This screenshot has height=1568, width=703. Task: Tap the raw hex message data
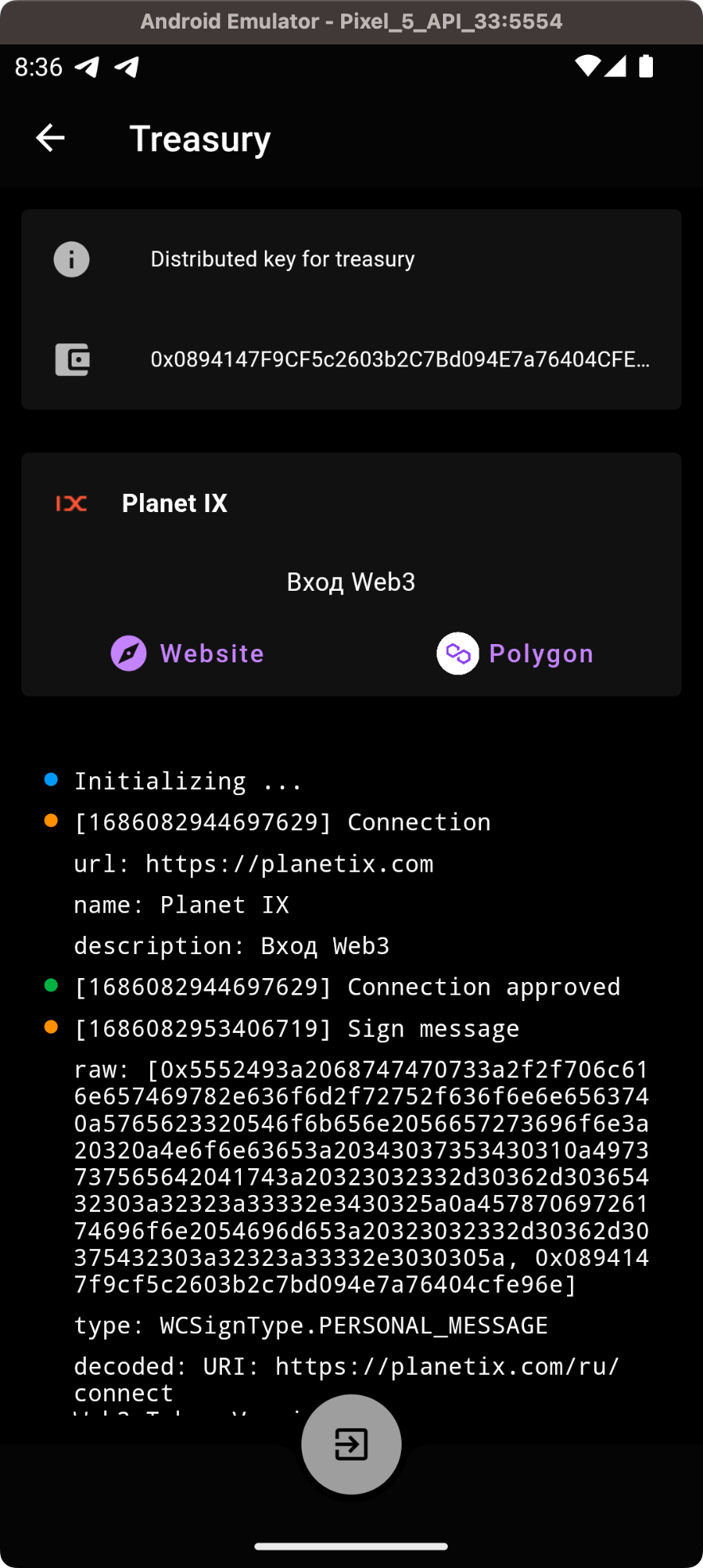pyautogui.click(x=361, y=1177)
